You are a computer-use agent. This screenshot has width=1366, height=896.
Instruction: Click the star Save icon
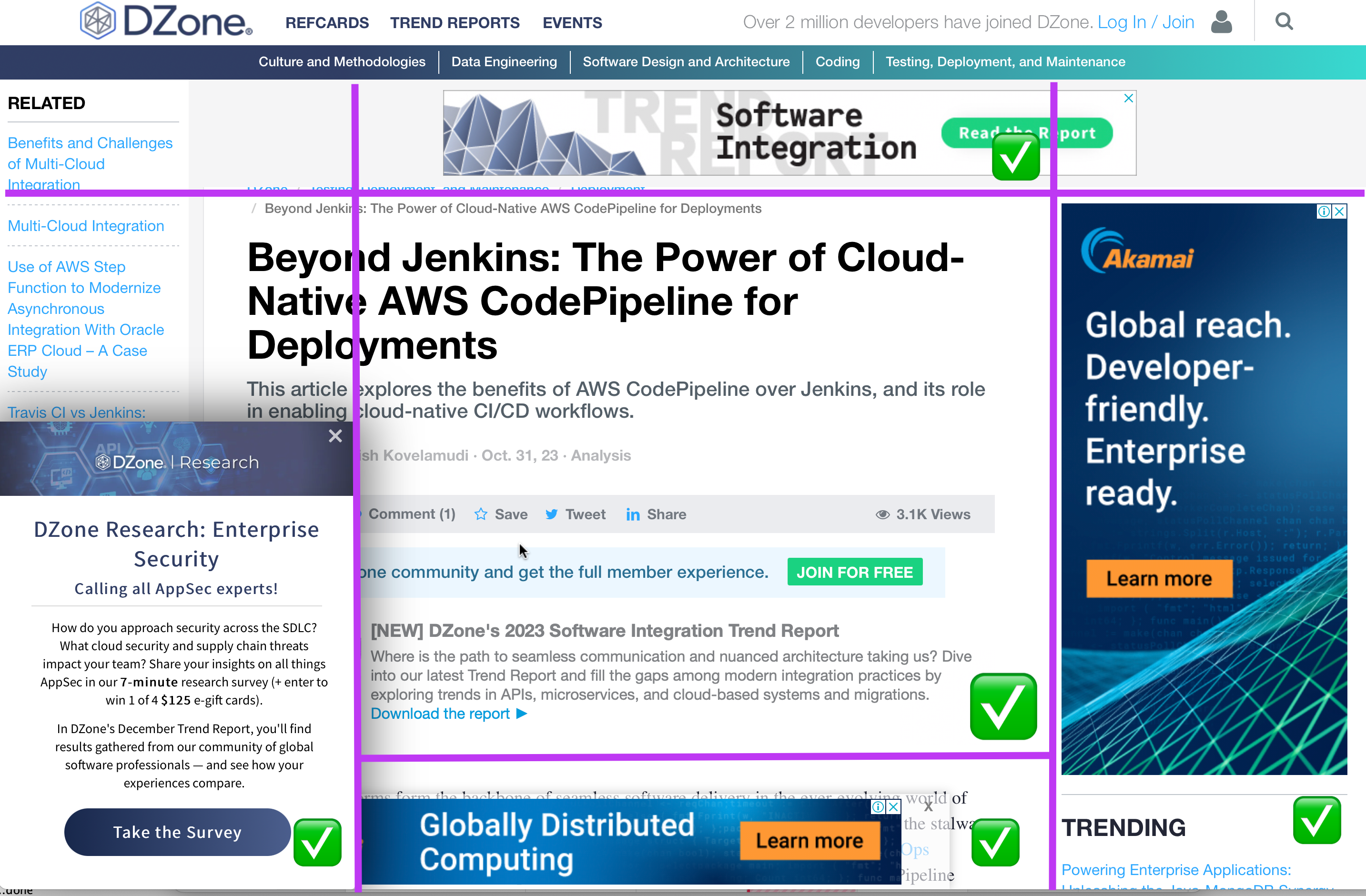click(481, 514)
